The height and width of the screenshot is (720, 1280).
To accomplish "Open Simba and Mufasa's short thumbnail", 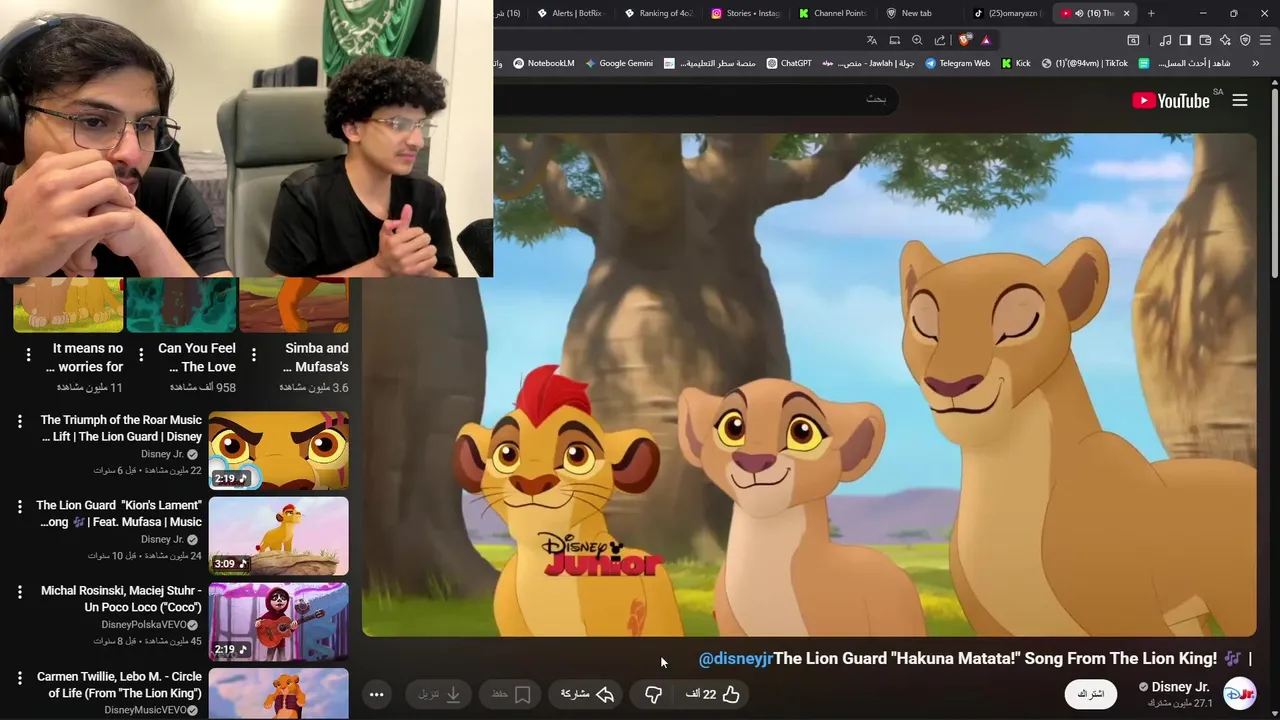I will (x=294, y=305).
